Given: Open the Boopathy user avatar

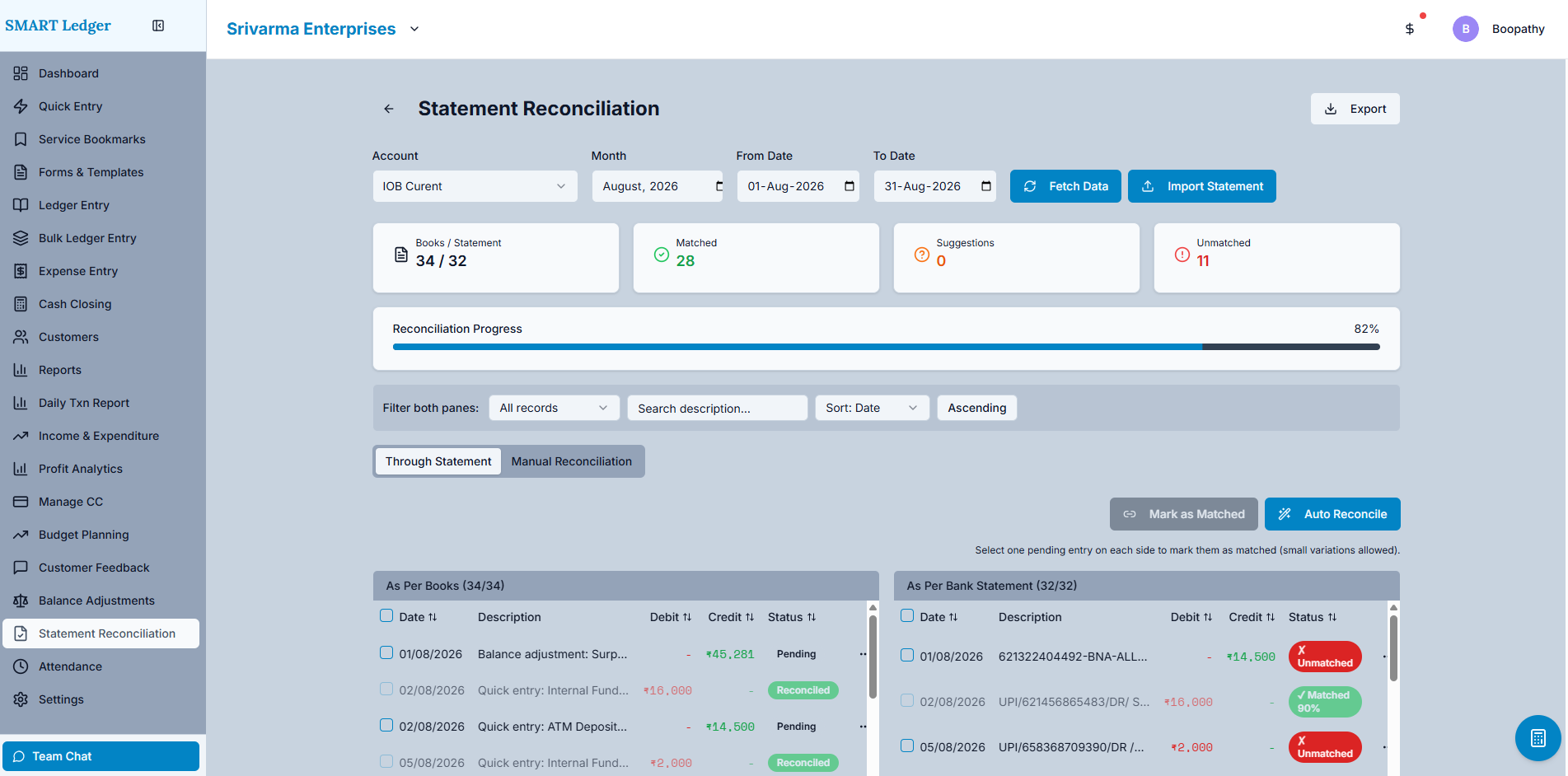Looking at the screenshot, I should point(1465,29).
